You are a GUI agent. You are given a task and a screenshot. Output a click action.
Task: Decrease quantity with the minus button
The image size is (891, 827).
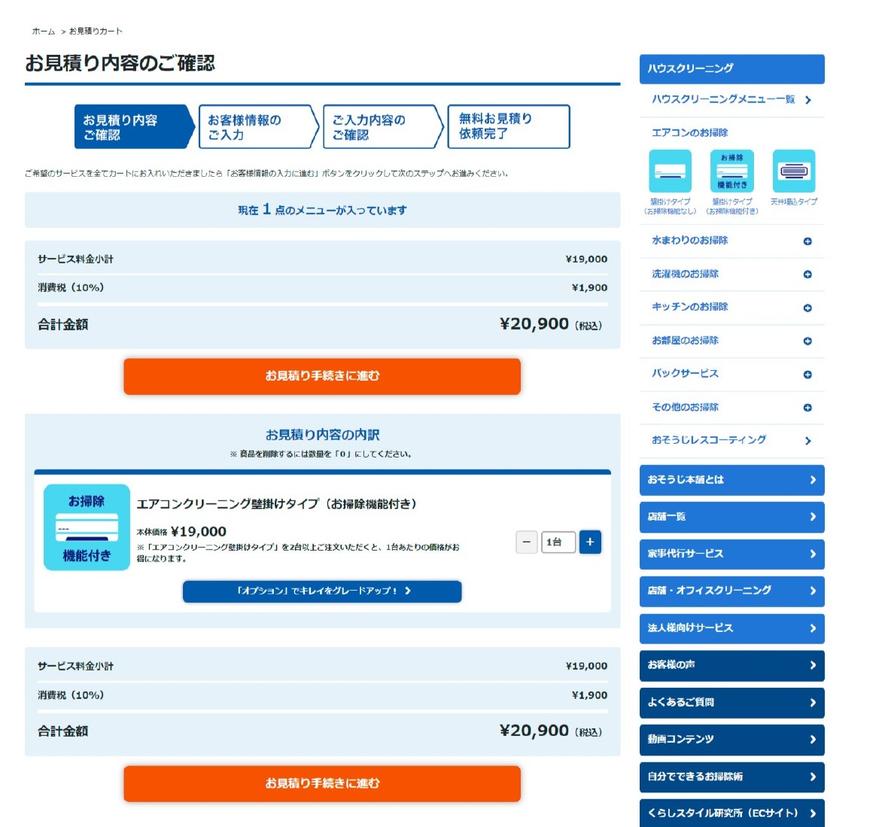(526, 542)
